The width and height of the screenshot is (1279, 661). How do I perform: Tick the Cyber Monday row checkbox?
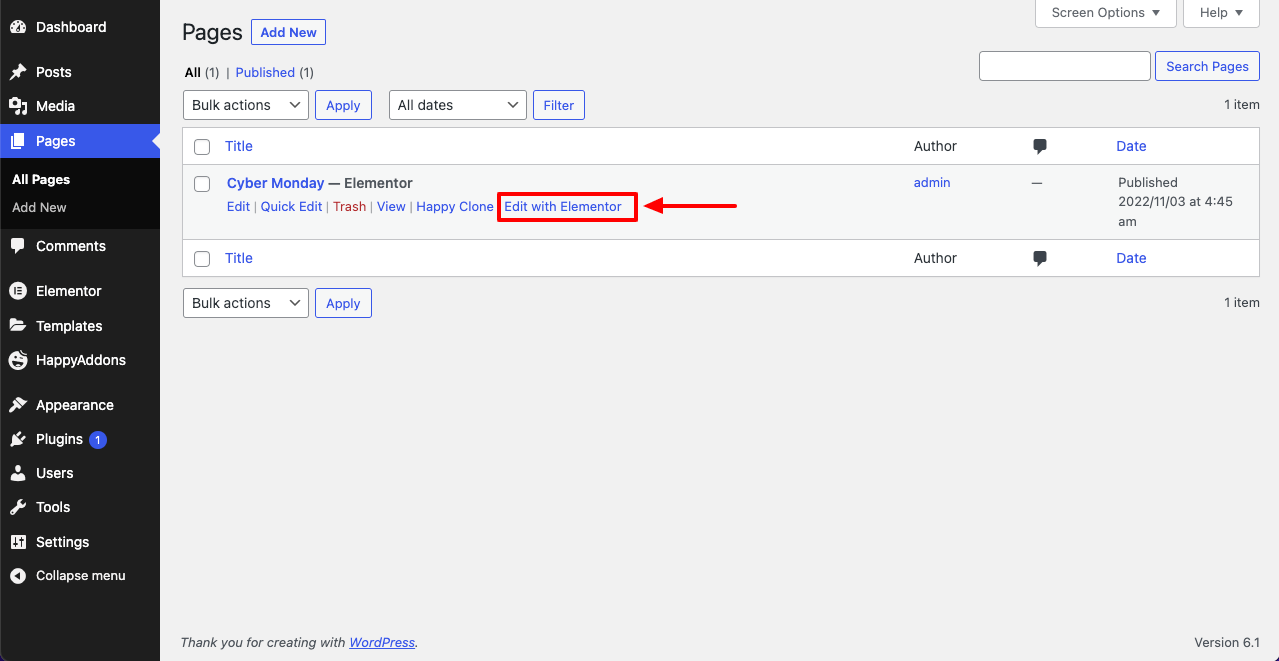[x=202, y=184]
